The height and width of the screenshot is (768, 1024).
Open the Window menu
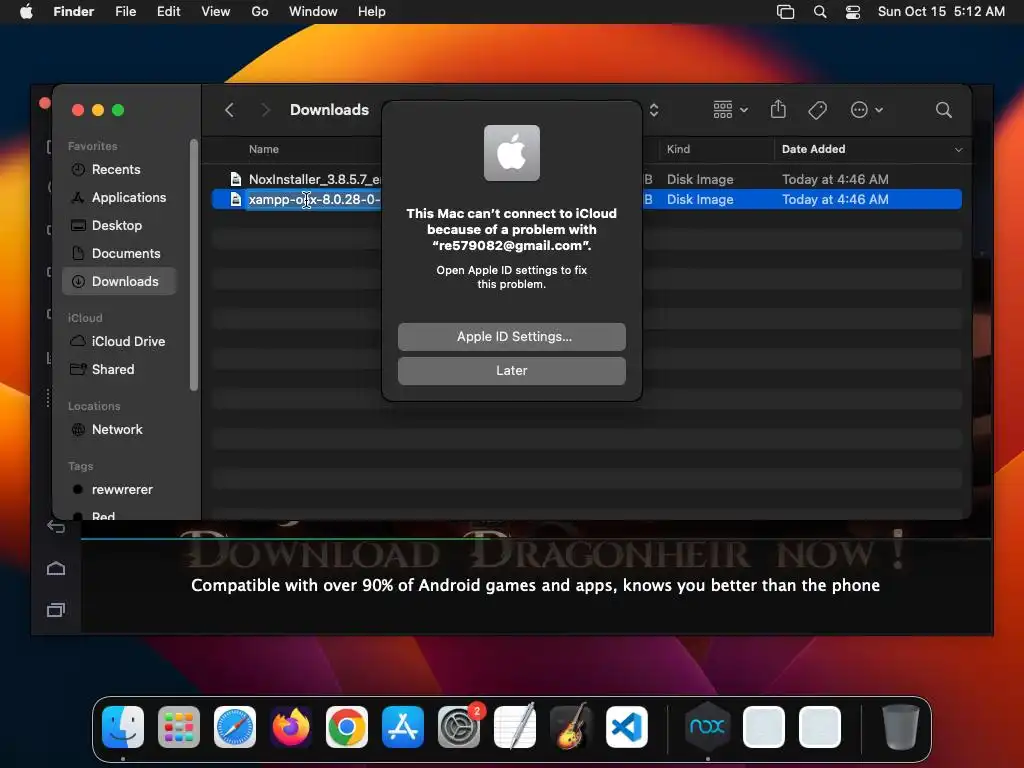point(313,12)
